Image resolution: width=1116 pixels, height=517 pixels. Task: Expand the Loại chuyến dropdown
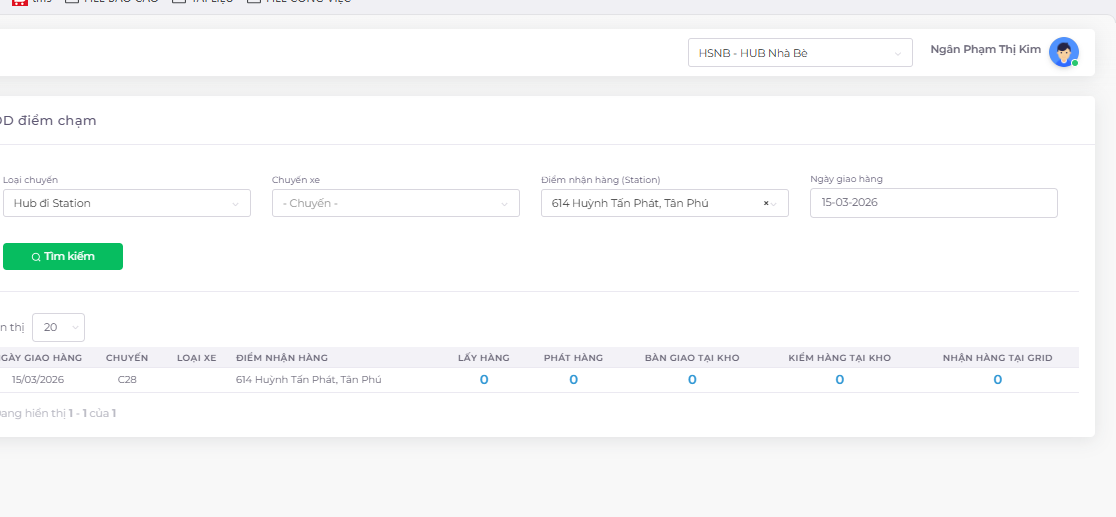(126, 203)
